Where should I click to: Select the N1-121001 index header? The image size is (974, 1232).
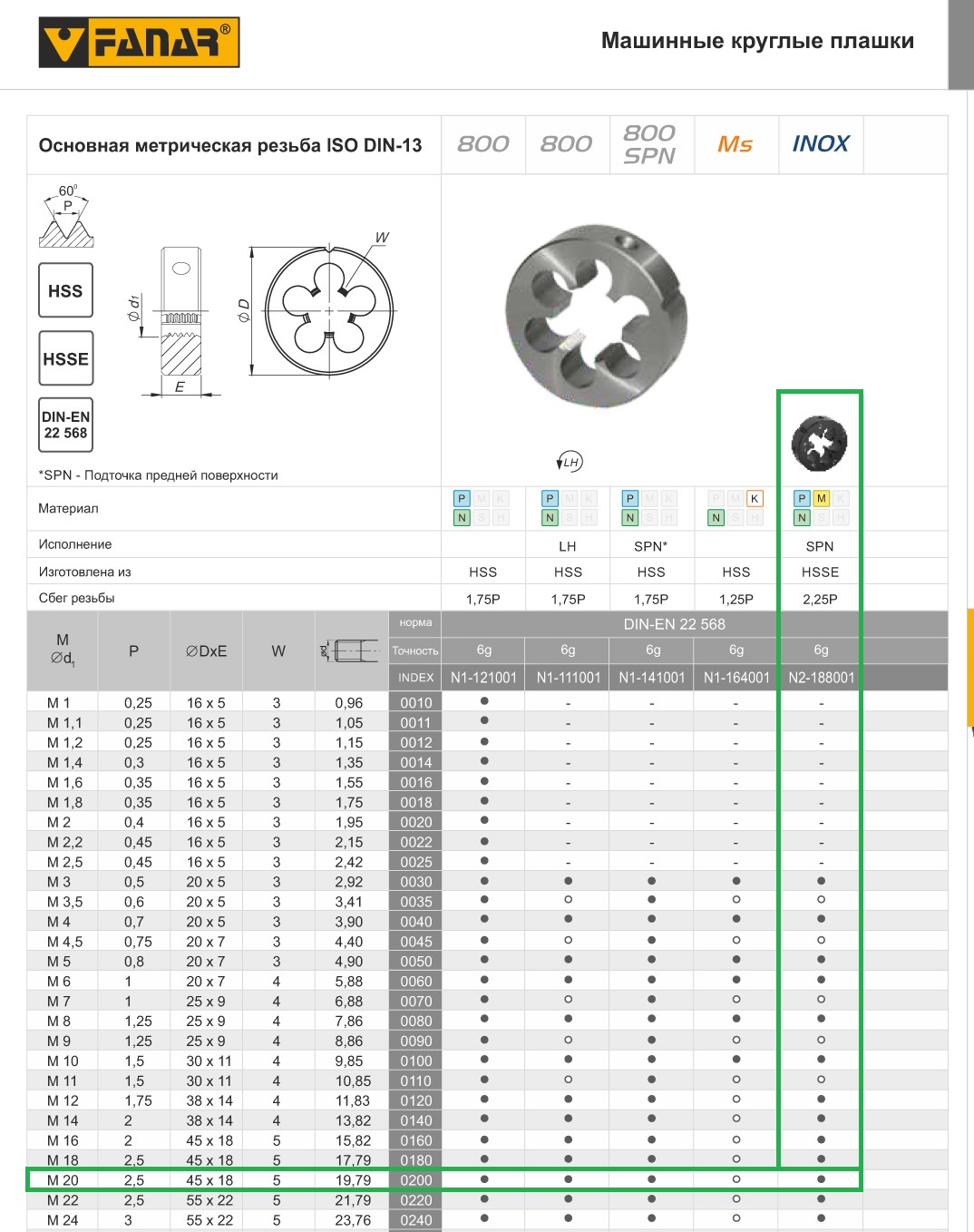(x=483, y=677)
